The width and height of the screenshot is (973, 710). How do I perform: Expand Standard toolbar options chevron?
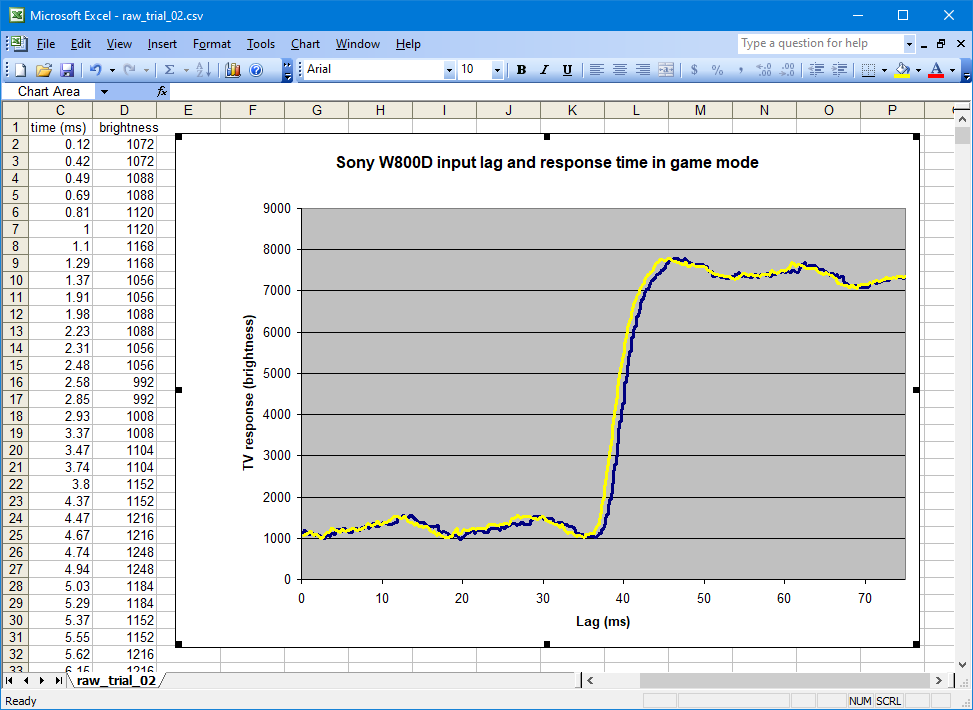tap(287, 70)
